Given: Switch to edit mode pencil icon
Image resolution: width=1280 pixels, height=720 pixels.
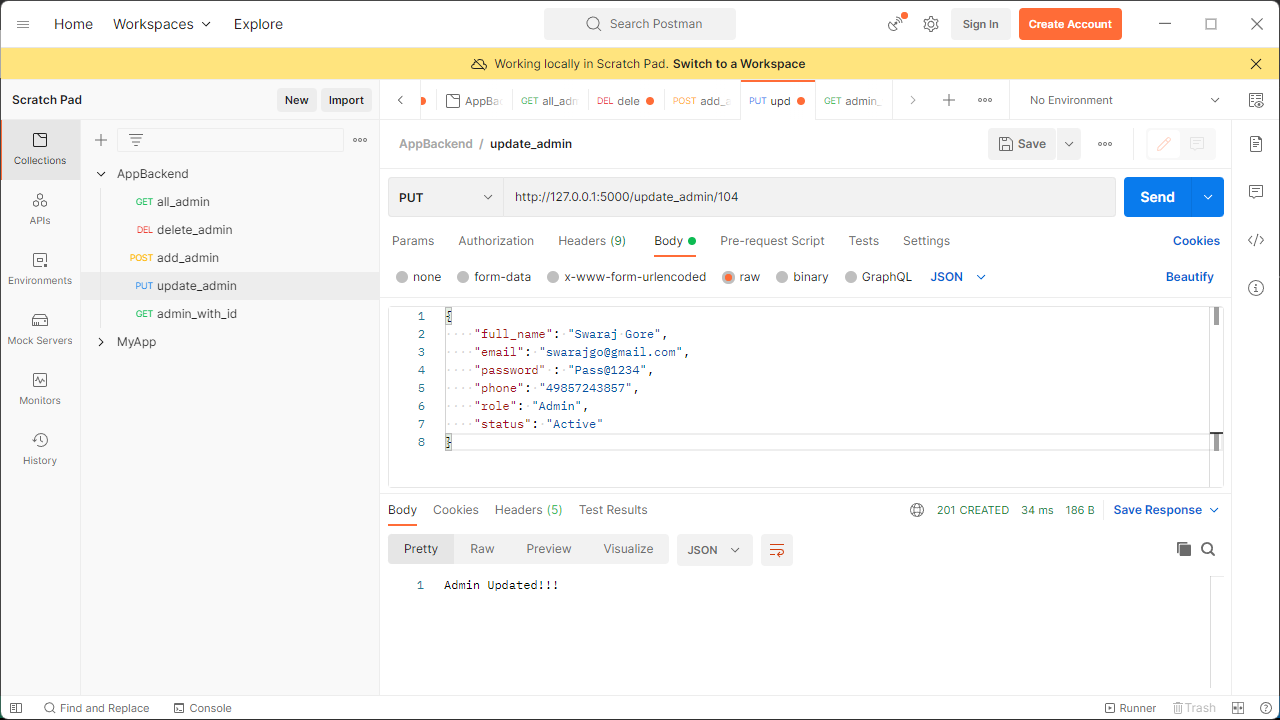Looking at the screenshot, I should click(x=1164, y=144).
